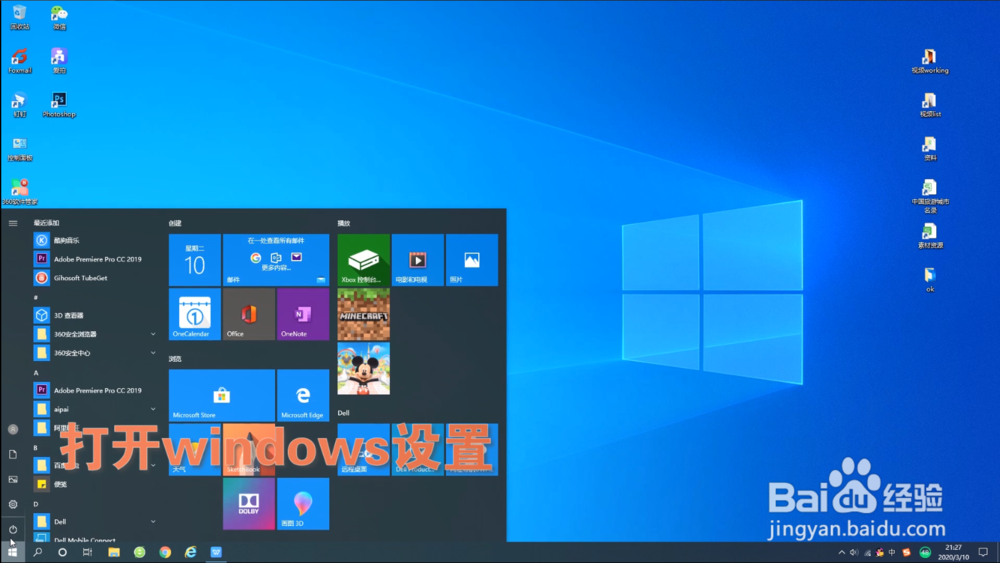Open the 3D 查看器 app entry
The height and width of the screenshot is (563, 1000).
click(94, 315)
